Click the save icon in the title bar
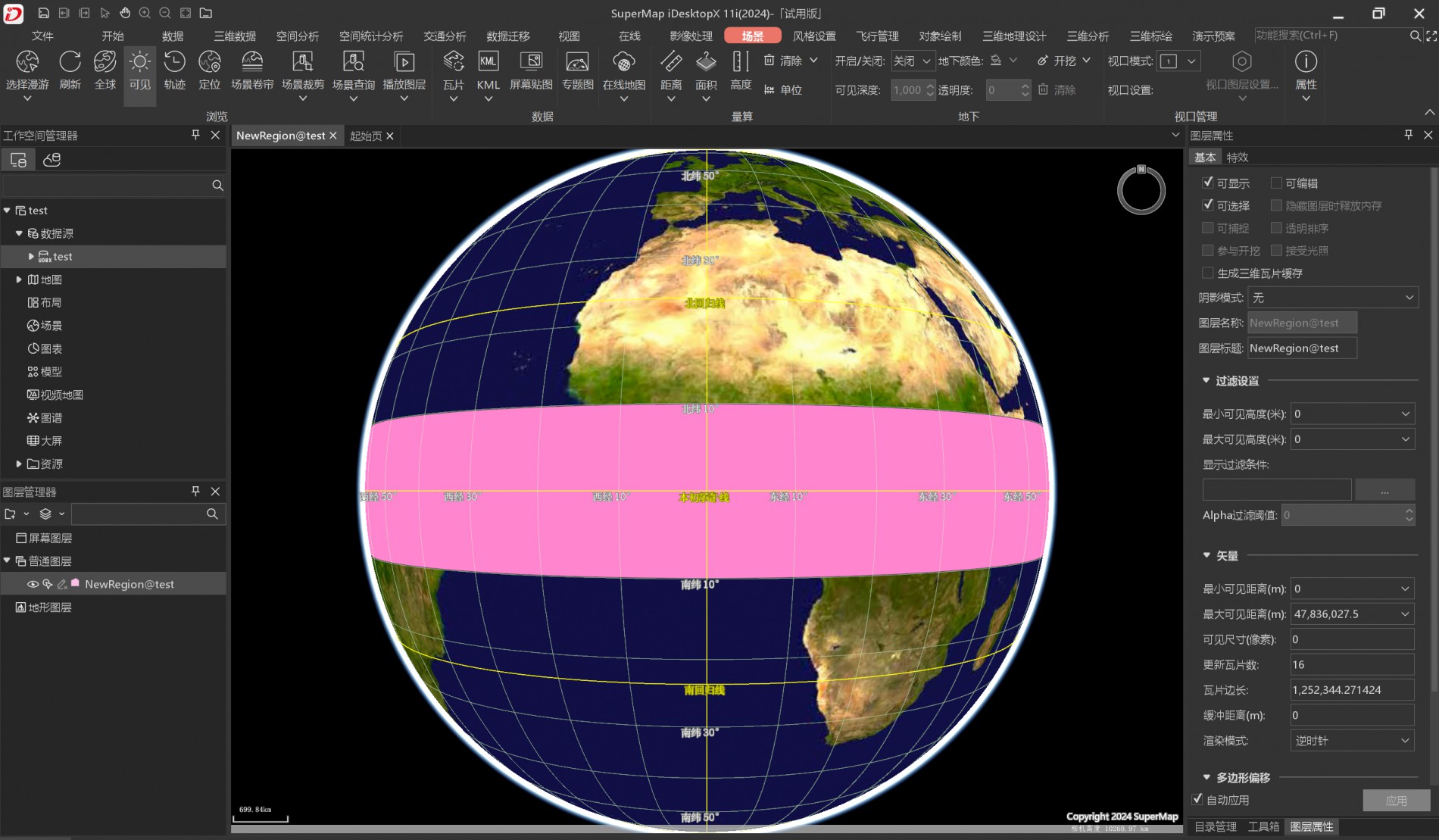Image resolution: width=1439 pixels, height=840 pixels. pyautogui.click(x=44, y=13)
